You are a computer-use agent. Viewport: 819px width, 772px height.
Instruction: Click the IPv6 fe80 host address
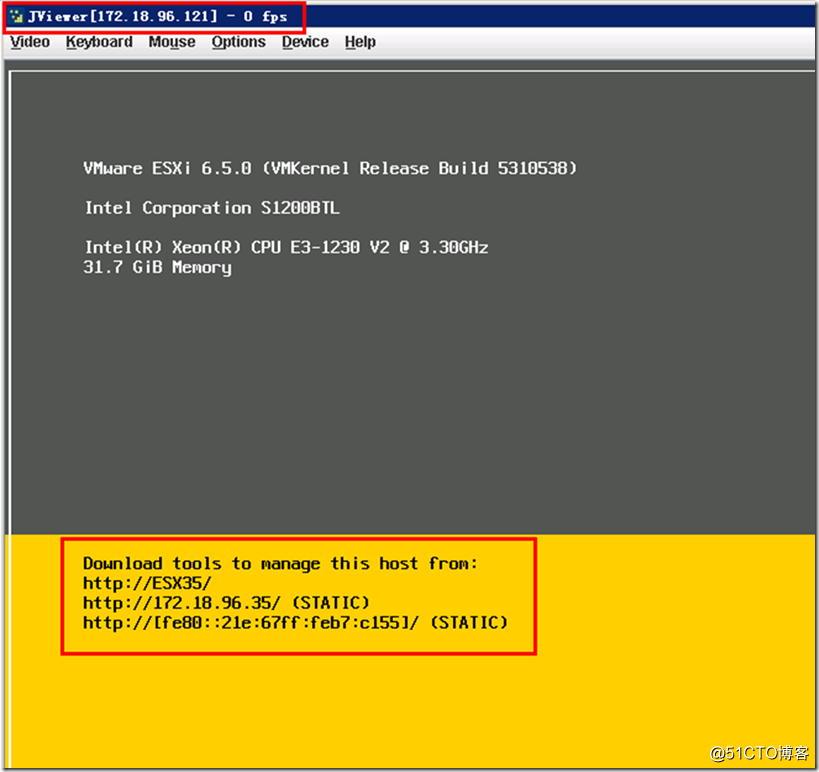[x=295, y=623]
